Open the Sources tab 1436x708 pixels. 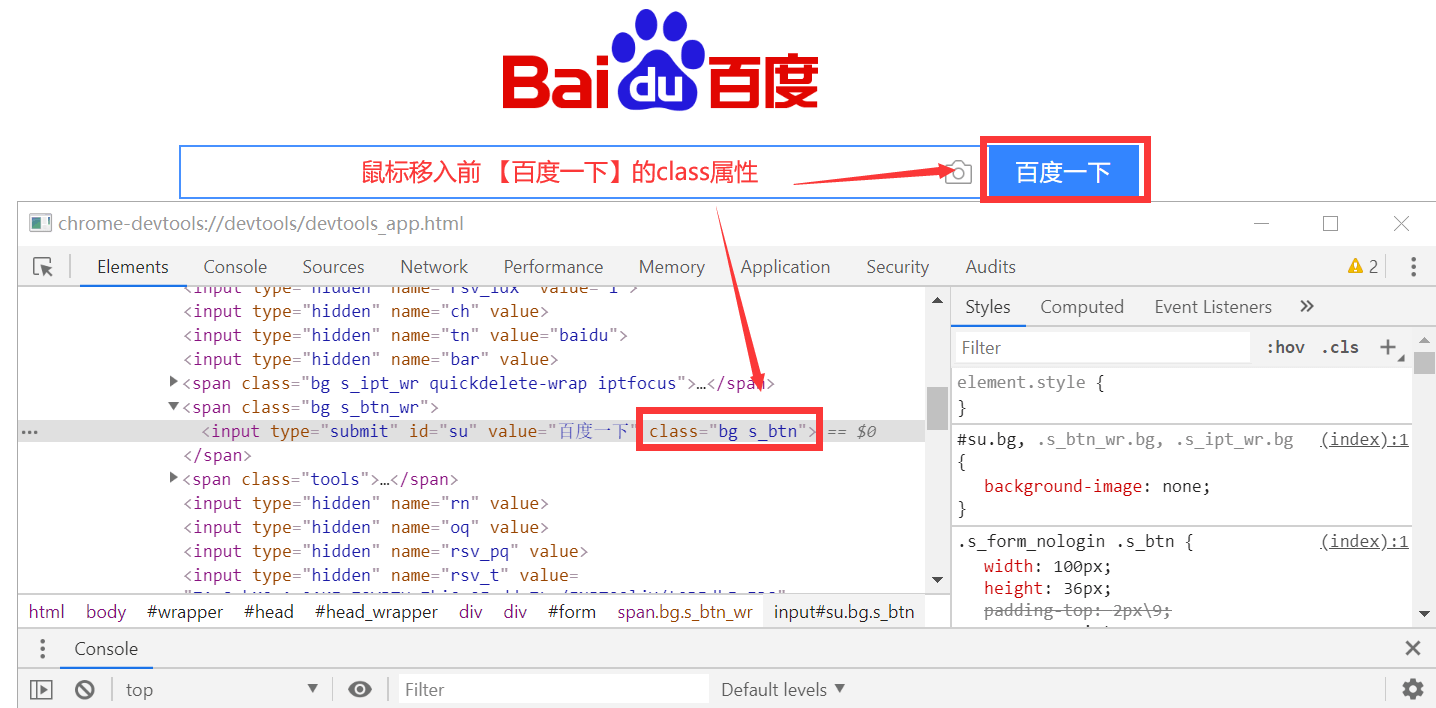[x=333, y=267]
